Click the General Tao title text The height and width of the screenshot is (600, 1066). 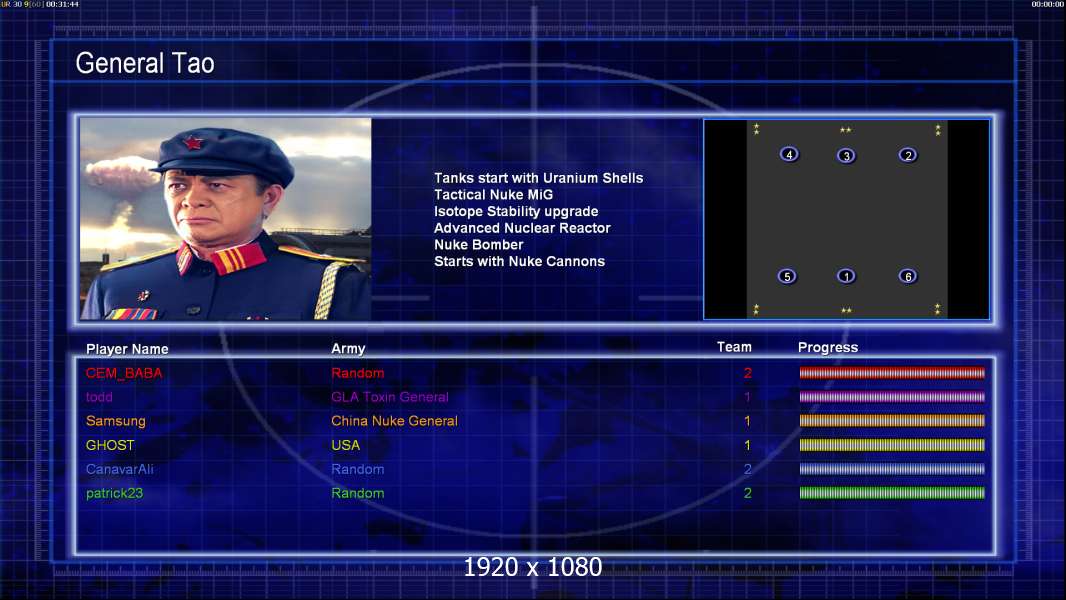click(145, 63)
